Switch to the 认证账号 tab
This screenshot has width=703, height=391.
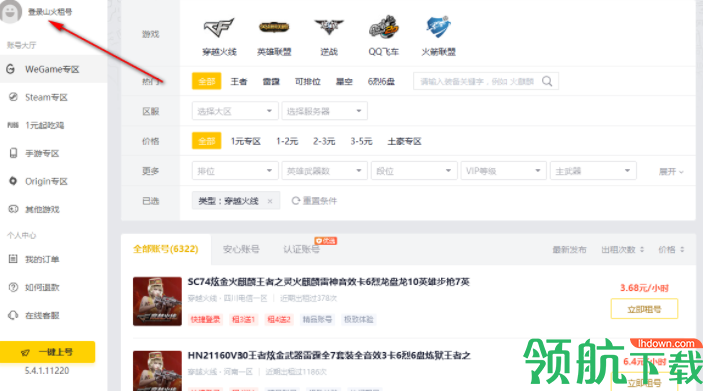[301, 249]
